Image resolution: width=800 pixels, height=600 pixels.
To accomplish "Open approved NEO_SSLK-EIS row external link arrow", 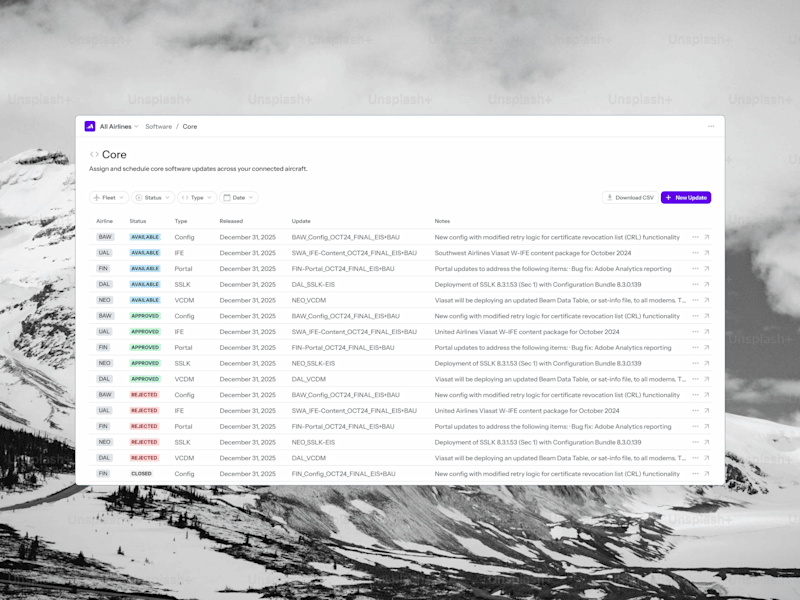I will 707,363.
